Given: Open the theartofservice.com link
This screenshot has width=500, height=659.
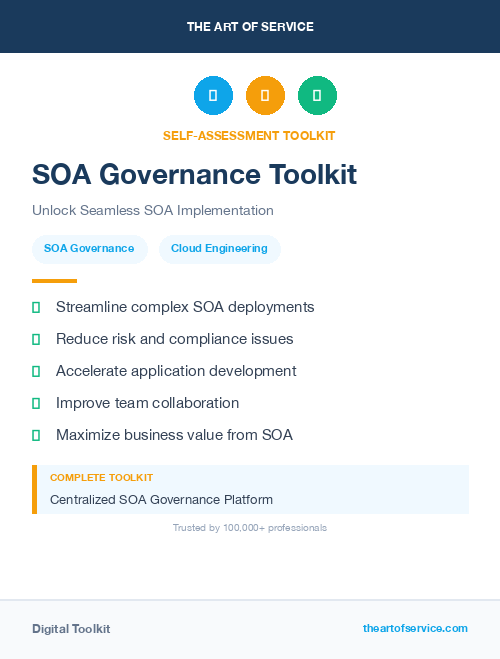Looking at the screenshot, I should pos(415,628).
